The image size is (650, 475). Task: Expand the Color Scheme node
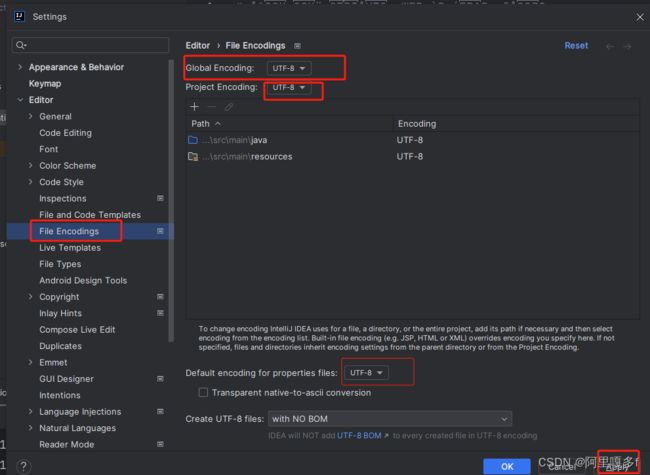30,165
